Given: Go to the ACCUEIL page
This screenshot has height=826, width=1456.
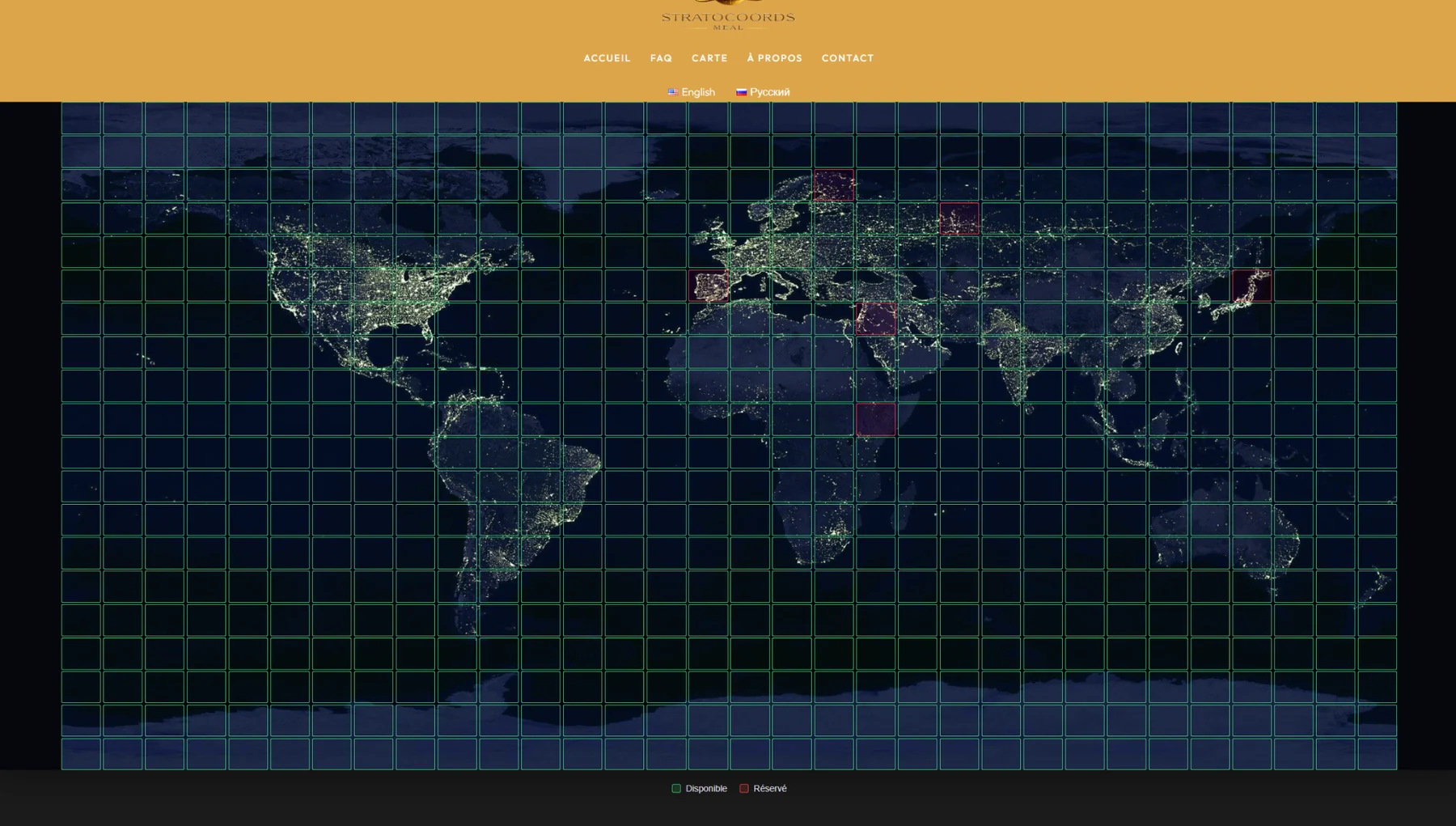Looking at the screenshot, I should (607, 58).
